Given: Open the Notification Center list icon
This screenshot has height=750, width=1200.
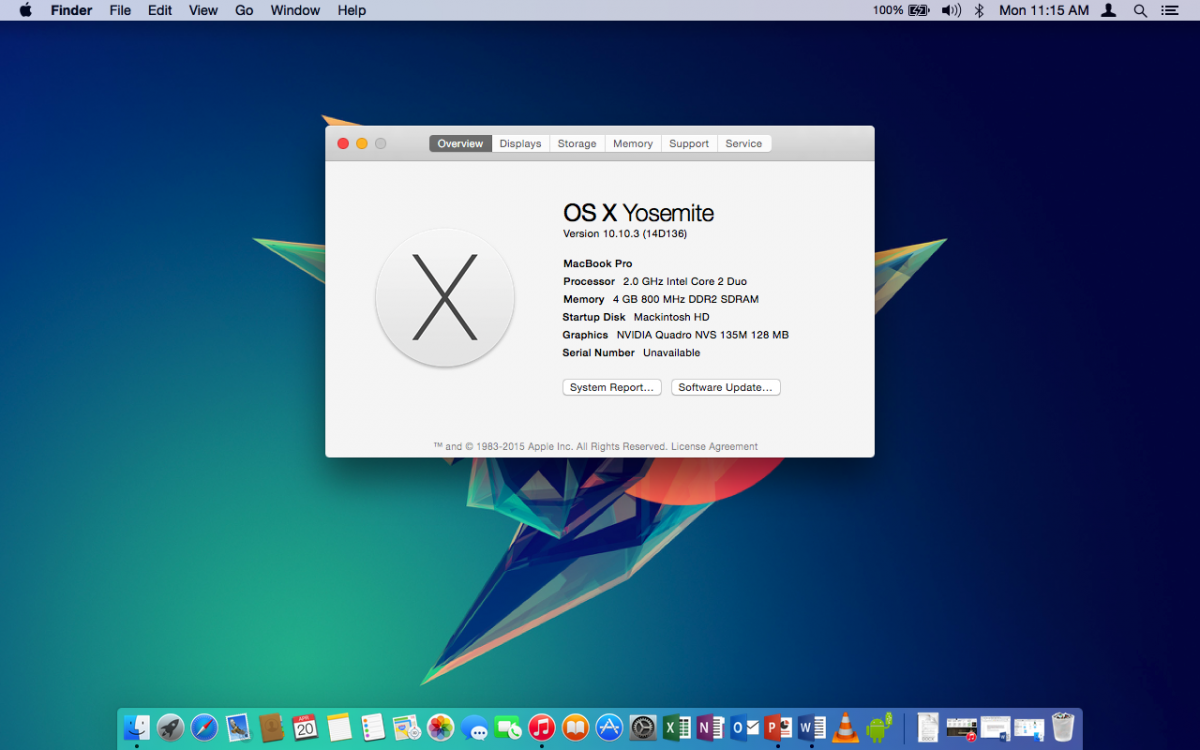Looking at the screenshot, I should point(1169,10).
